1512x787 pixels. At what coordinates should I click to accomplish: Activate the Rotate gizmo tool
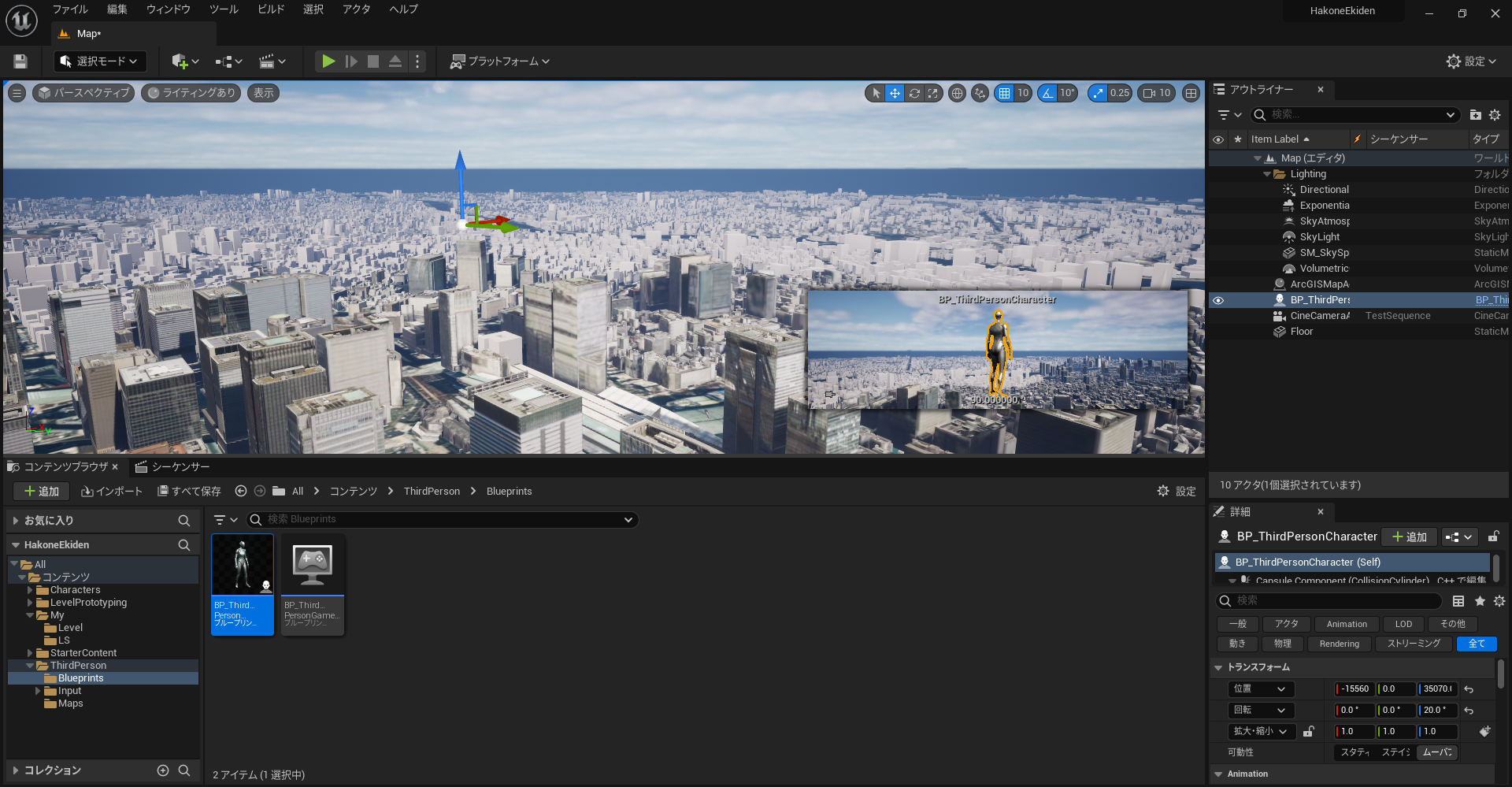(914, 93)
